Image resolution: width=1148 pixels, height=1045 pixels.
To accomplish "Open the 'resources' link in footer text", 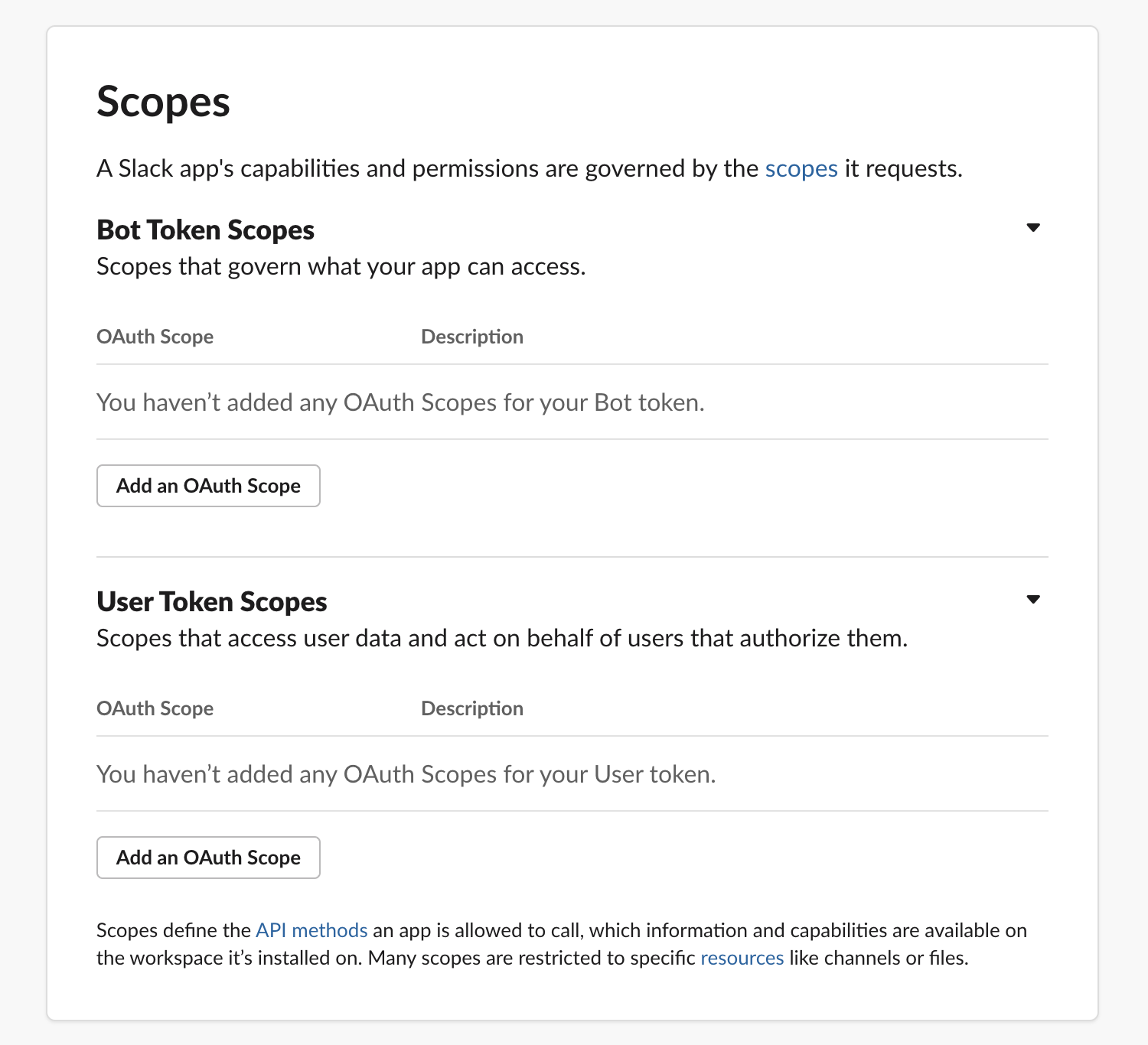I will click(x=742, y=958).
